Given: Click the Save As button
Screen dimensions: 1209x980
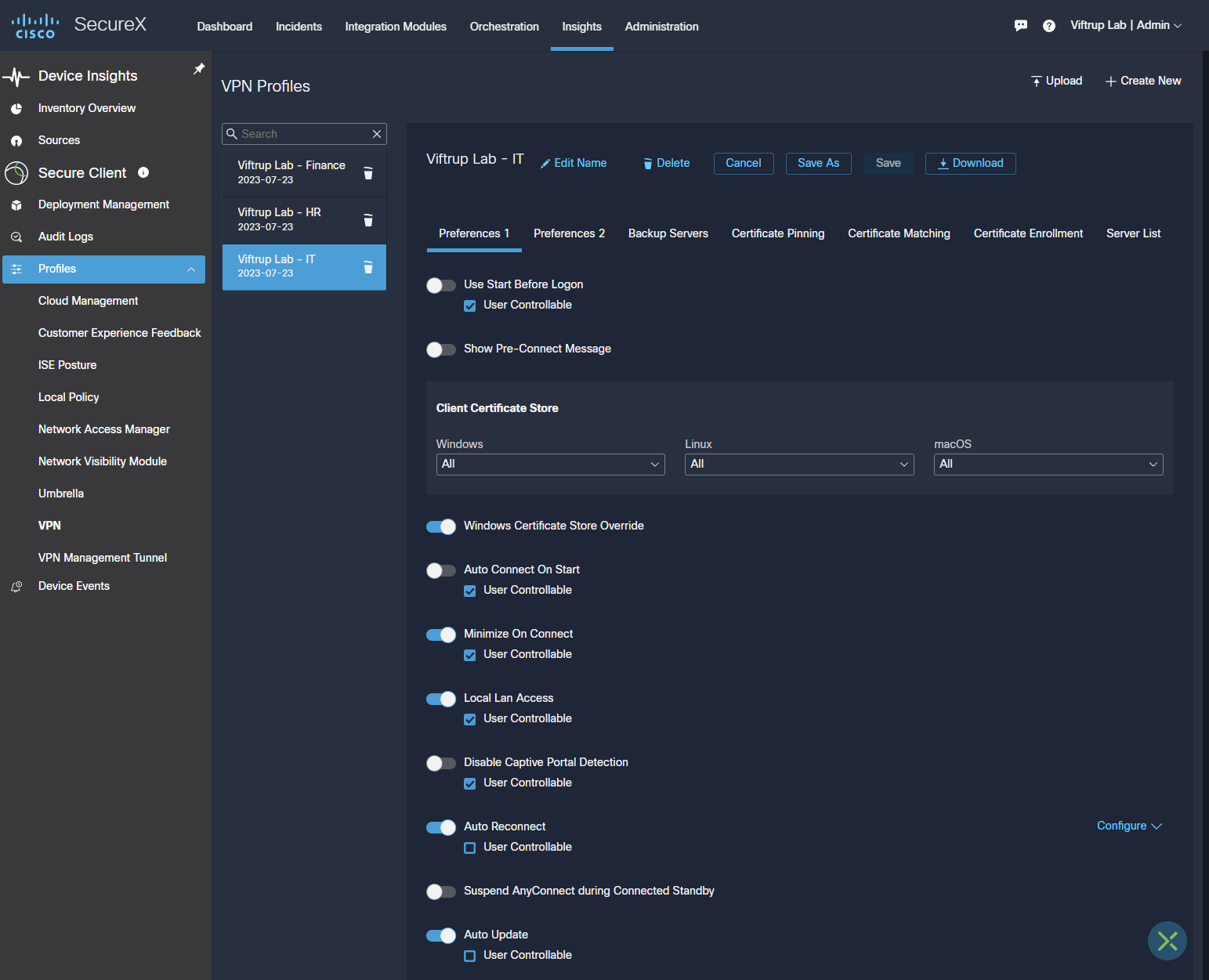Looking at the screenshot, I should [818, 163].
